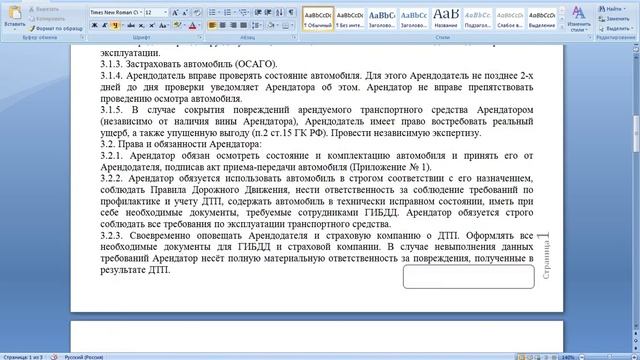Open the Шрифт group dialog launcher
Viewport: 640px width, 360px height.
pyautogui.click(x=200, y=37)
